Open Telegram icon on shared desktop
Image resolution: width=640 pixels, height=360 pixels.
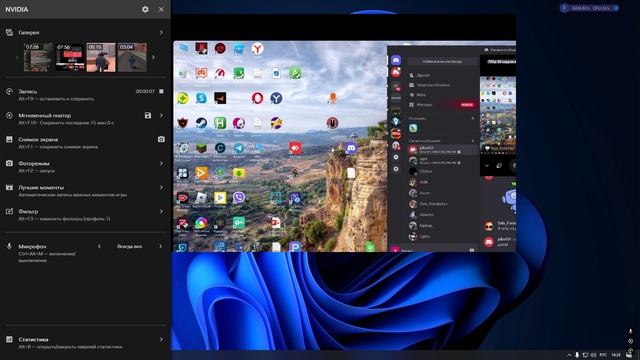pos(239,148)
